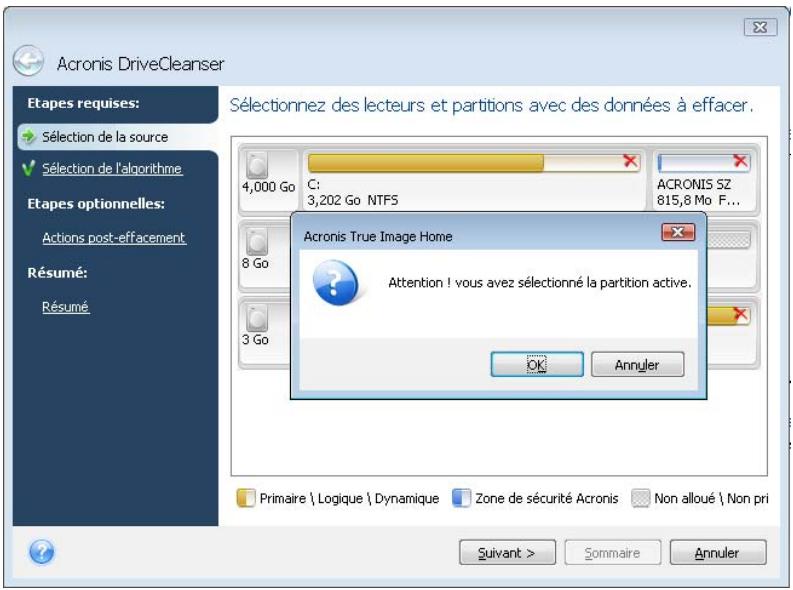The height and width of the screenshot is (590, 793).
Task: Click the green check beside Sélection de l'algorithme
Action: [x=29, y=168]
